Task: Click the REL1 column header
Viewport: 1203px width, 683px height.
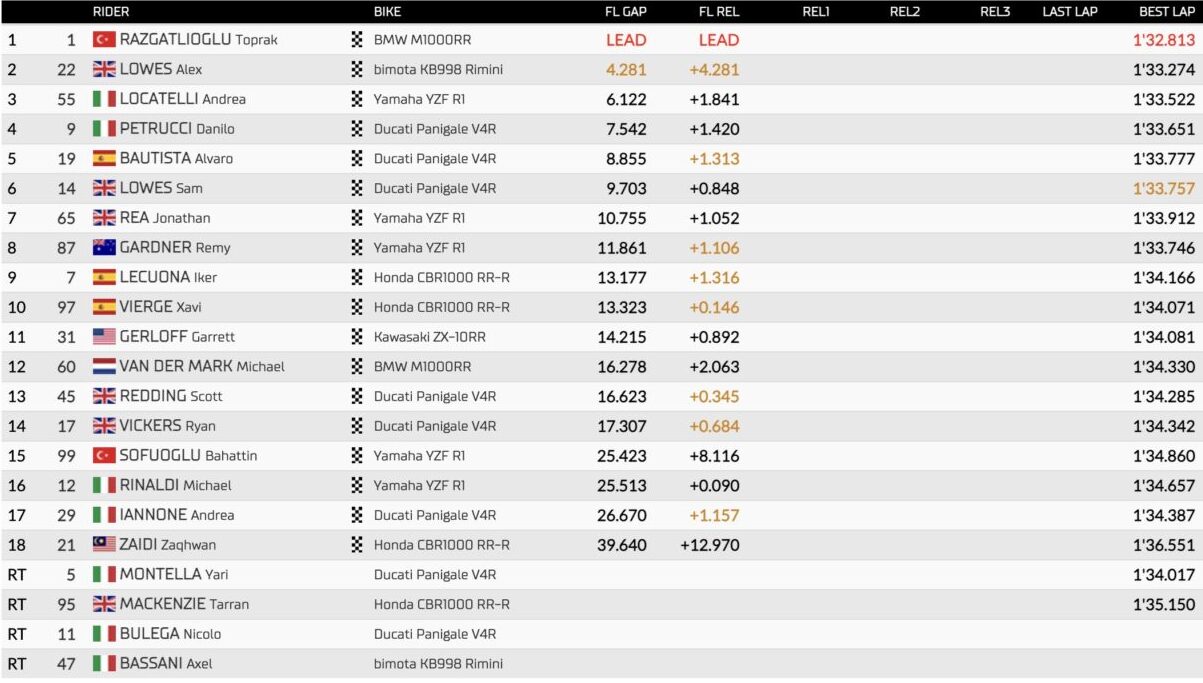Action: tap(816, 12)
